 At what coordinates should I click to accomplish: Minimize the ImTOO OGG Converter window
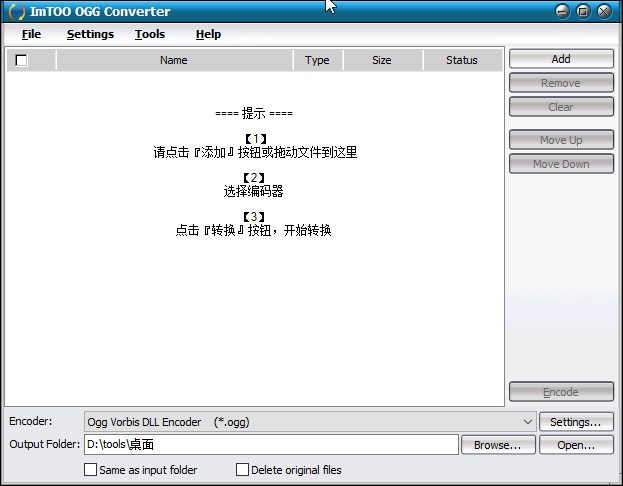[x=562, y=12]
